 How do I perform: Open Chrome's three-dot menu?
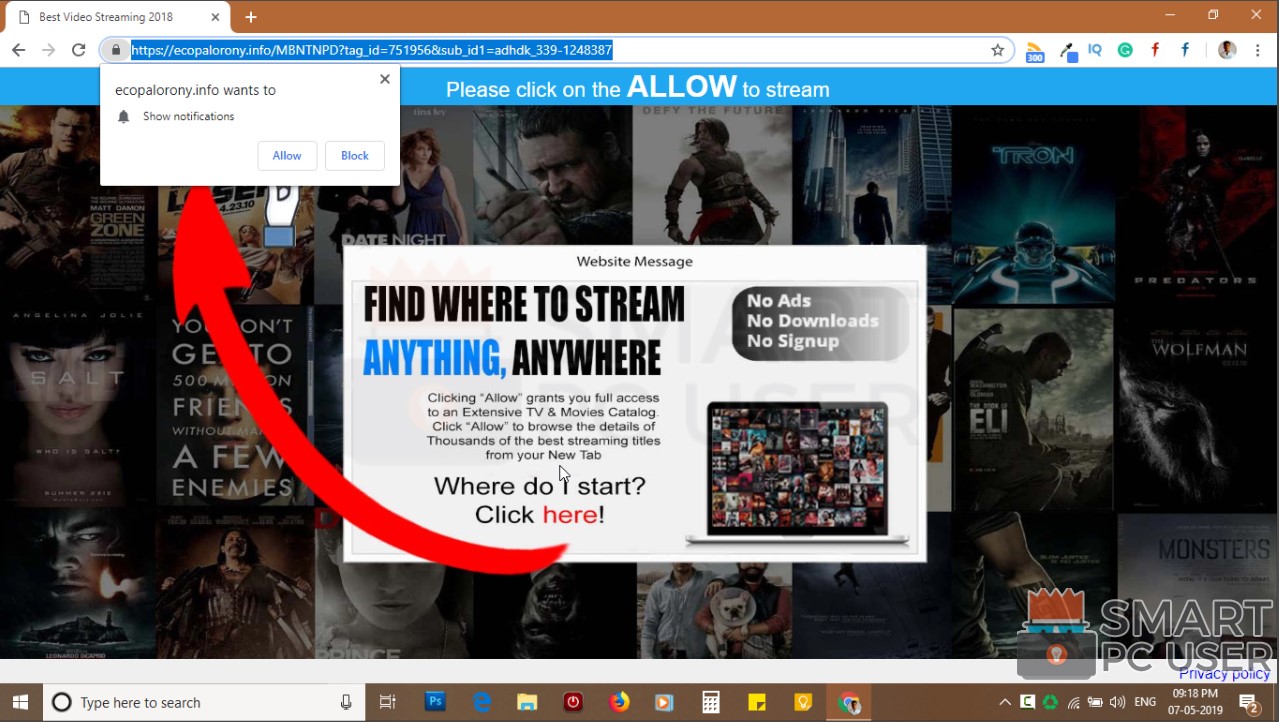[1257, 50]
